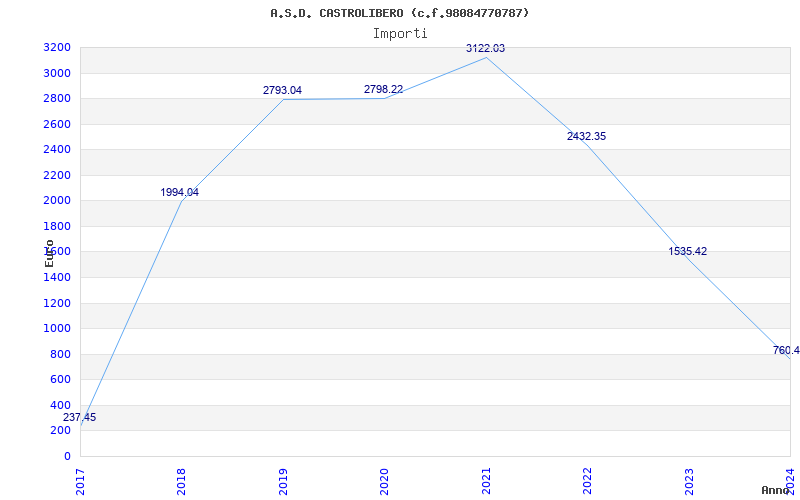Click the 2022 x-axis year label
Screen dimensions: 800x500
[x=587, y=482]
